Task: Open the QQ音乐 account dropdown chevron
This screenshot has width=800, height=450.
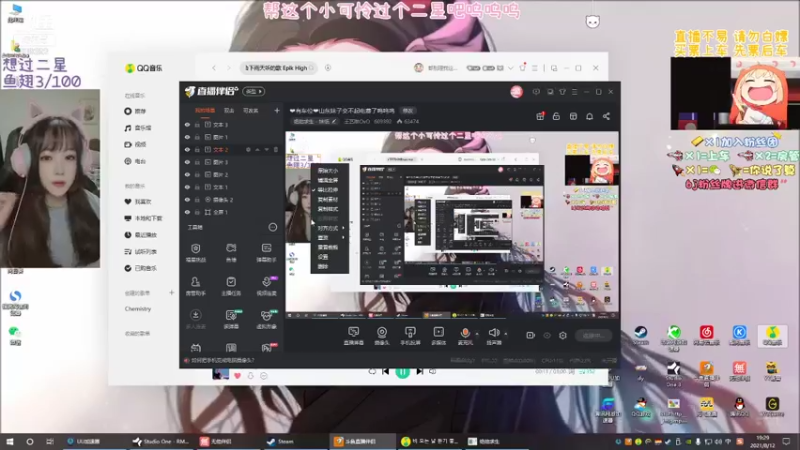Action: [x=510, y=68]
